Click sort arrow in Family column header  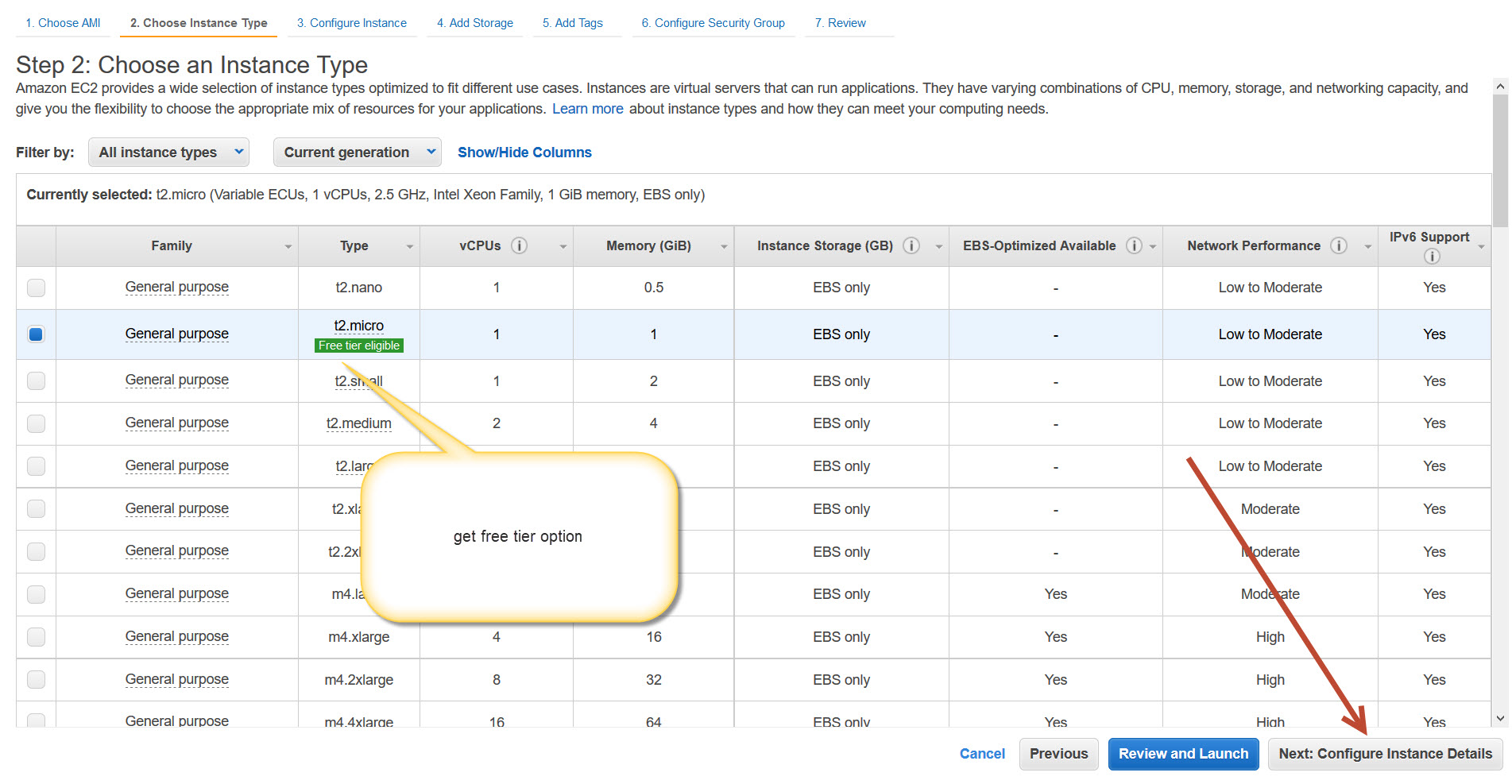[x=288, y=247]
